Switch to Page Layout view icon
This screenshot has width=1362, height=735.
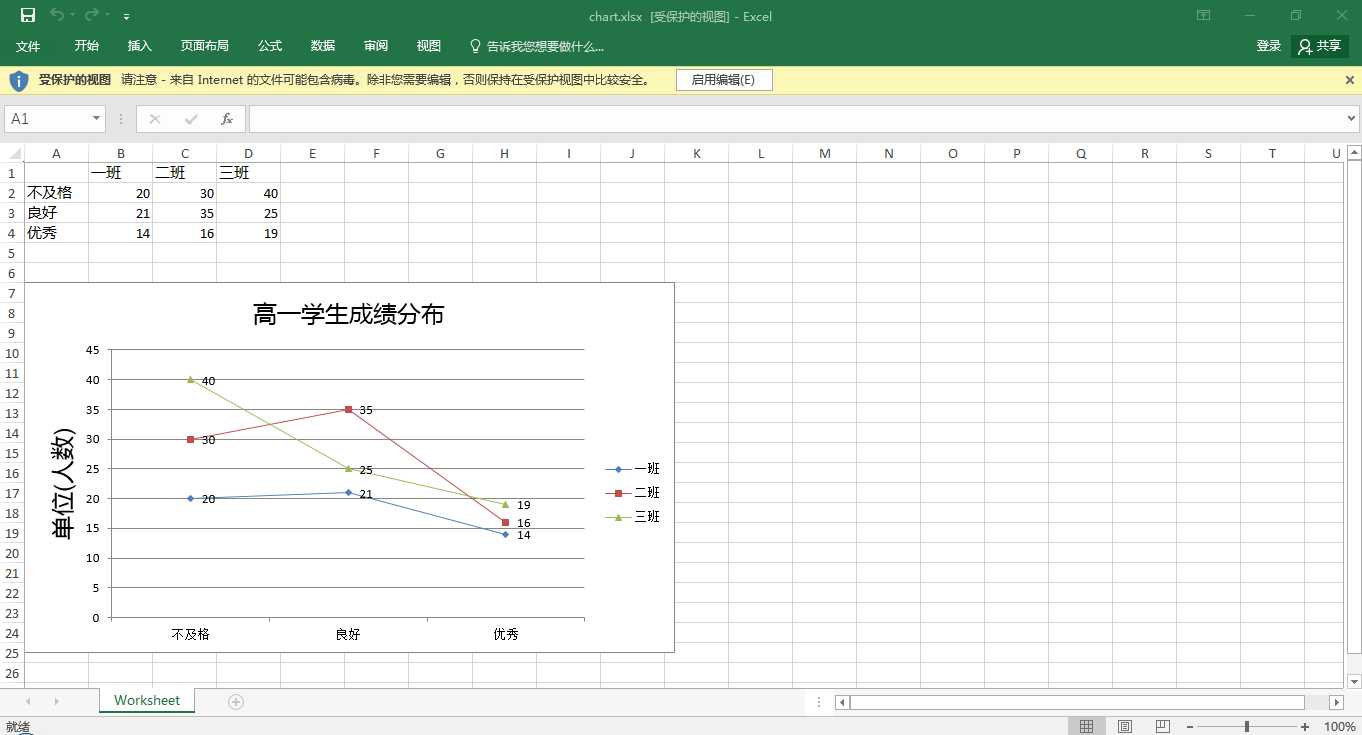coord(1125,726)
